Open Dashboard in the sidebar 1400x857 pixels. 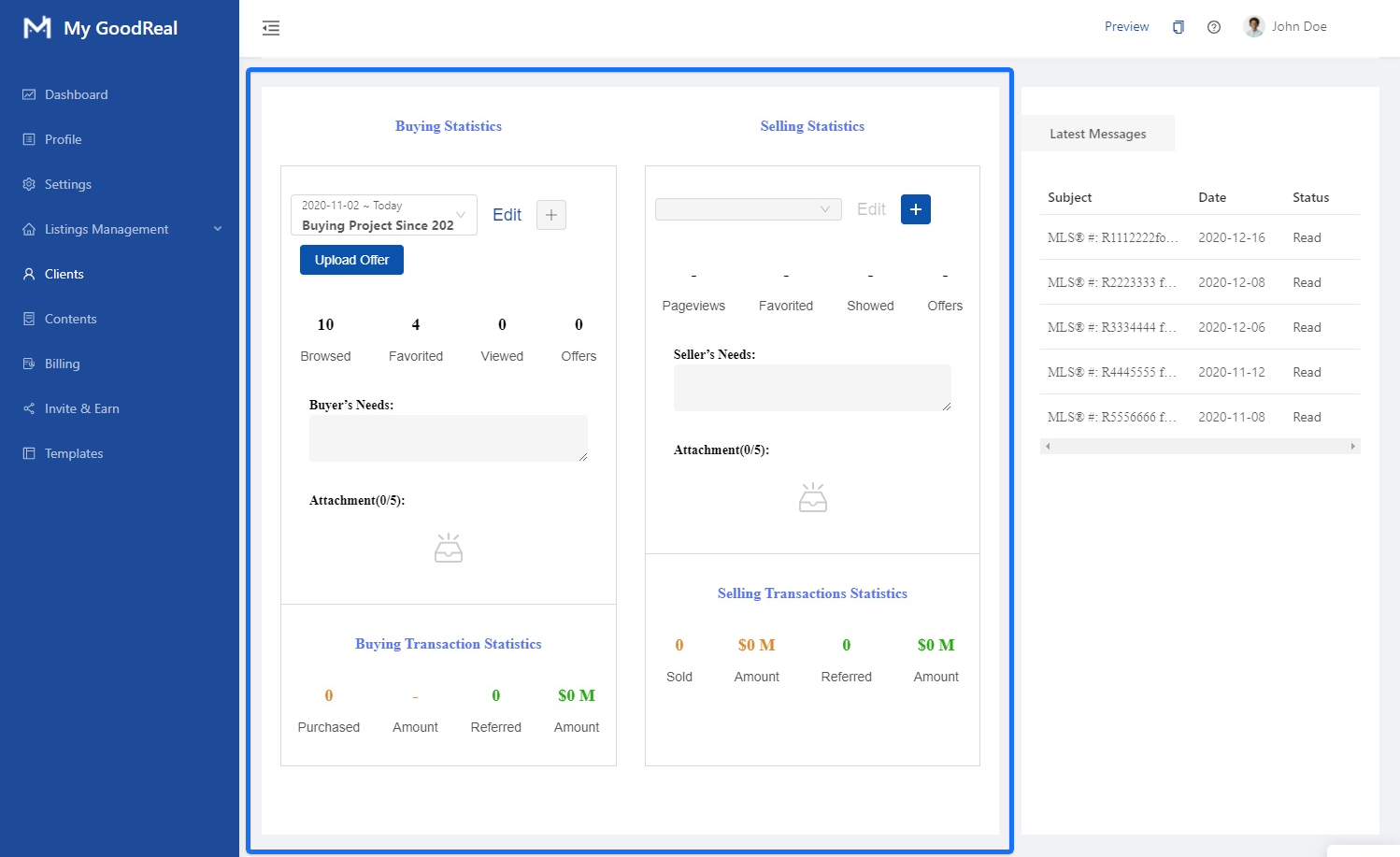coord(76,94)
